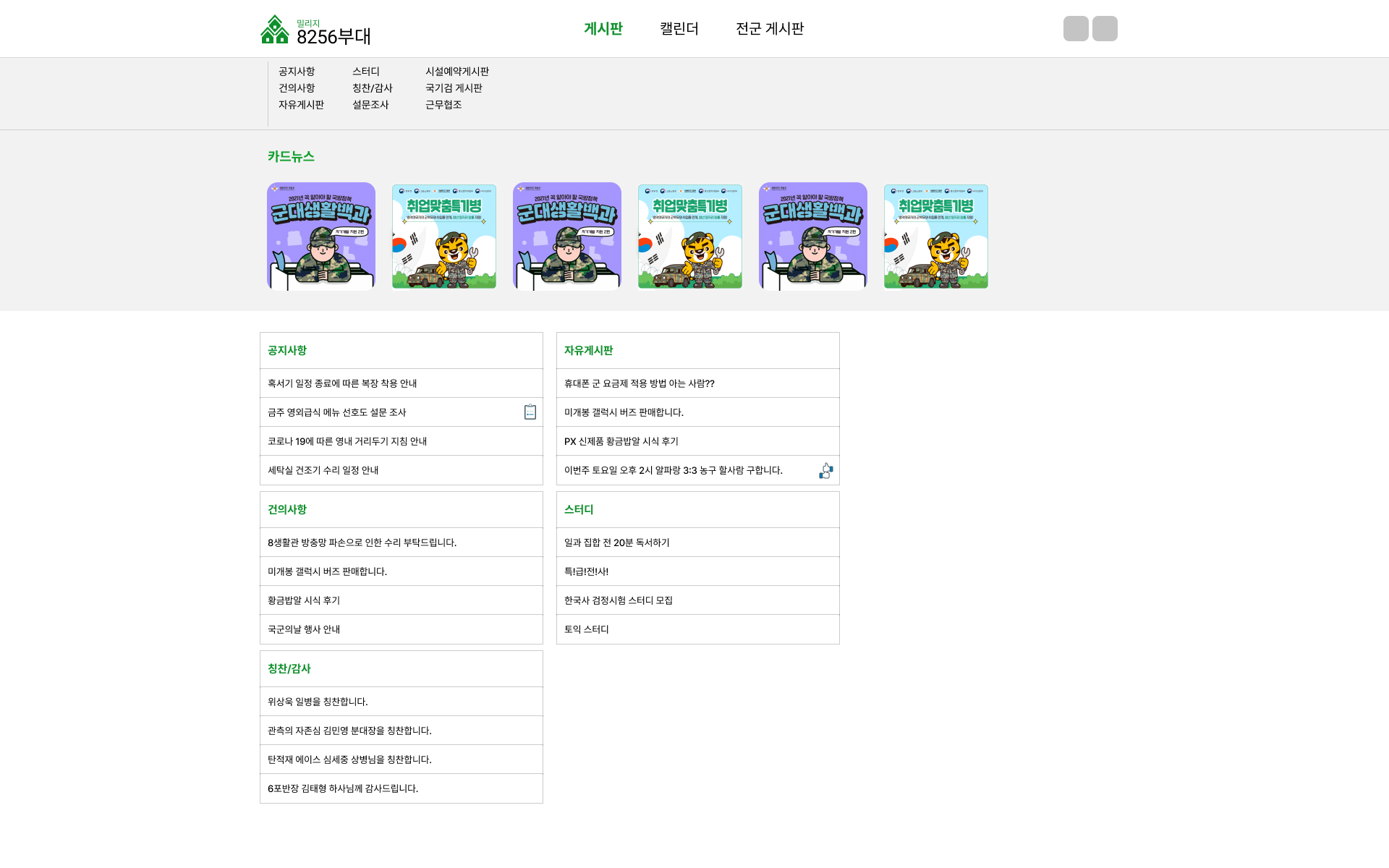Click the 카드뉴스 section heading

coord(291,157)
